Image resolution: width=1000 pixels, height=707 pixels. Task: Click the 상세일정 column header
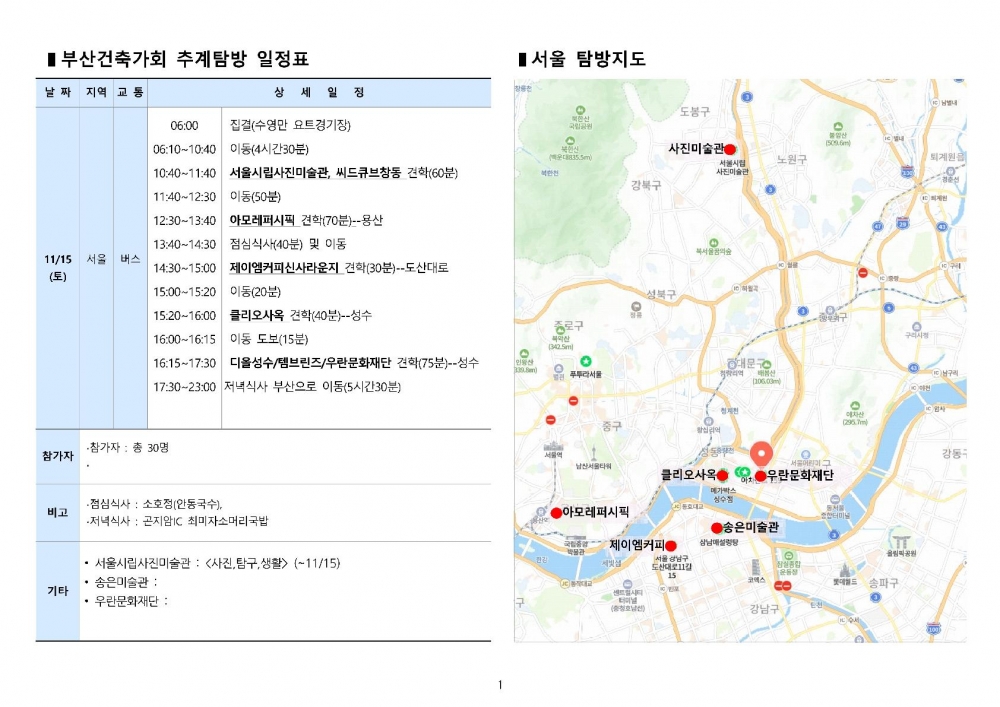[x=319, y=93]
